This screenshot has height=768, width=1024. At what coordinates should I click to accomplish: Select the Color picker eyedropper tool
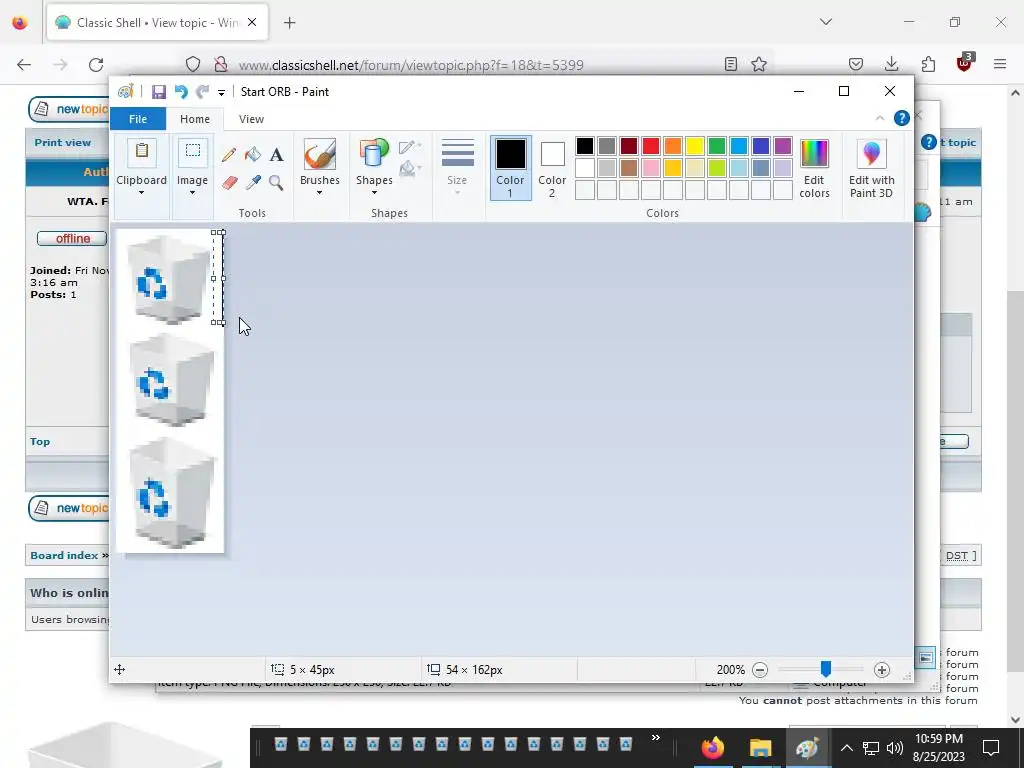(253, 182)
